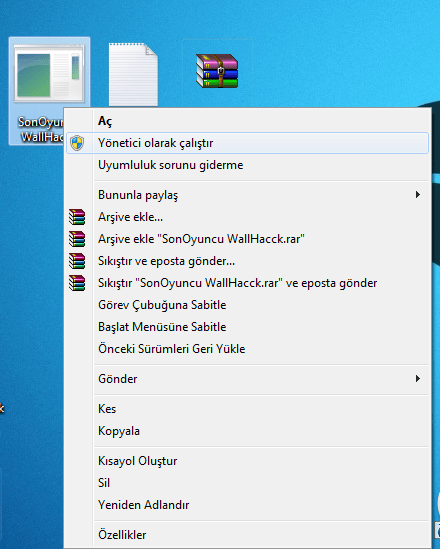Image resolution: width=440 pixels, height=549 pixels.
Task: Click WinRAR icon beside Sıkıştır ve eposta gönder...
Action: click(x=77, y=261)
